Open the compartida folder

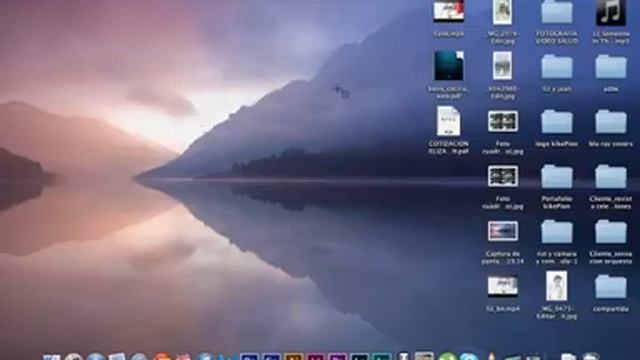[611, 287]
